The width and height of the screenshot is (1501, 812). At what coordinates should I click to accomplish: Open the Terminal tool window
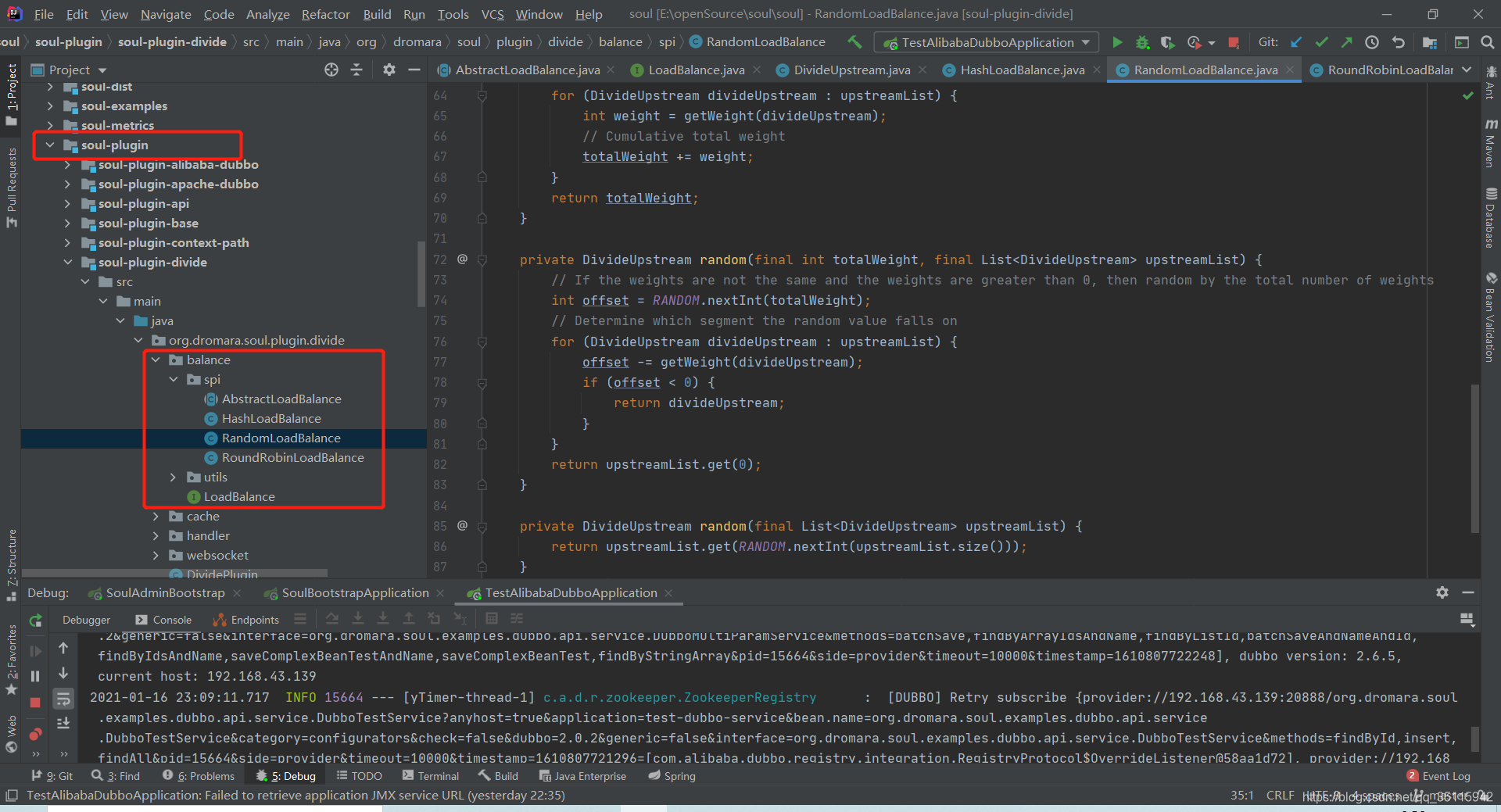pyautogui.click(x=431, y=776)
